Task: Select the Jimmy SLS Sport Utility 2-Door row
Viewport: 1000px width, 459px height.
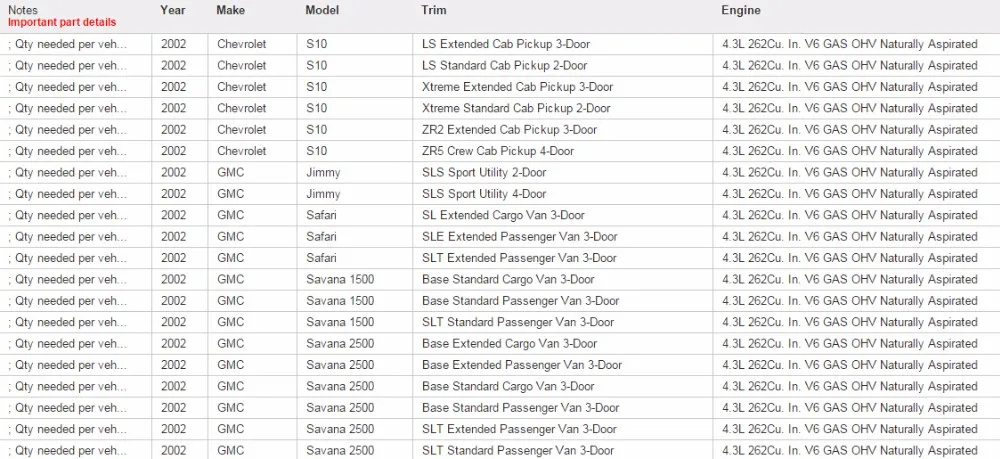Action: point(500,173)
